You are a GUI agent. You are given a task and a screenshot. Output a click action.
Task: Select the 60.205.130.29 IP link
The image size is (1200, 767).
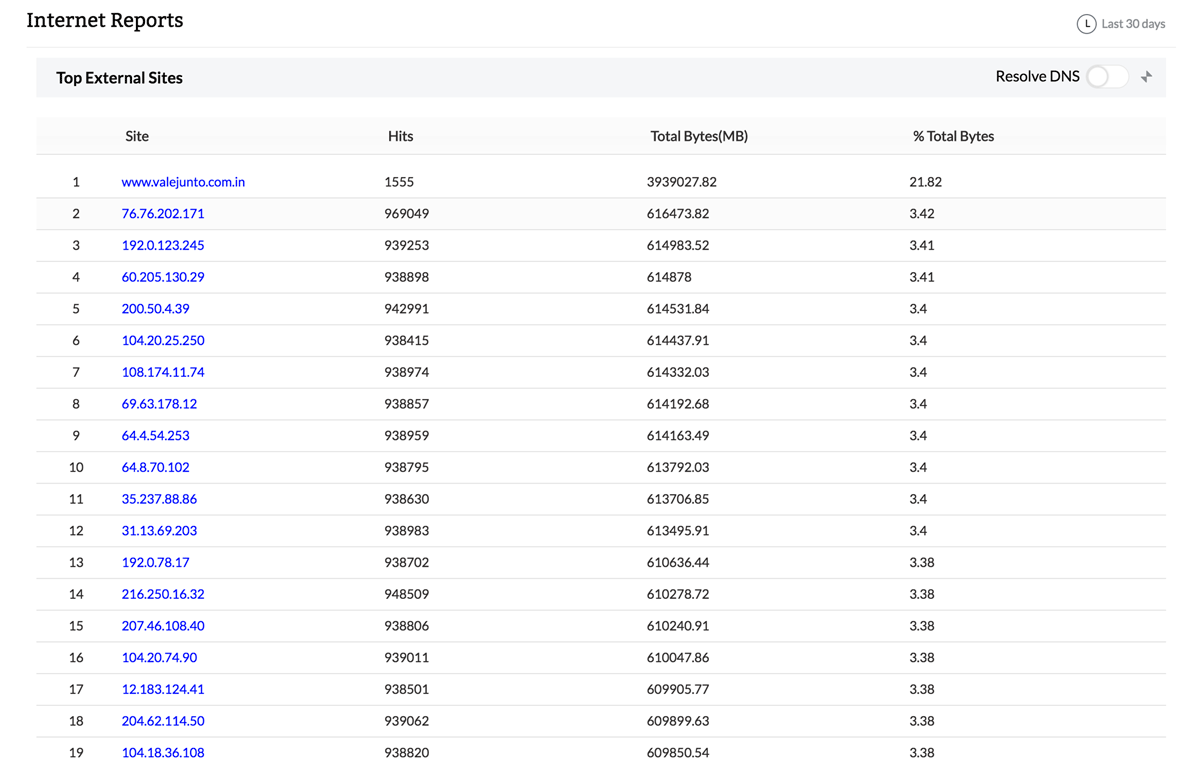[x=163, y=277]
